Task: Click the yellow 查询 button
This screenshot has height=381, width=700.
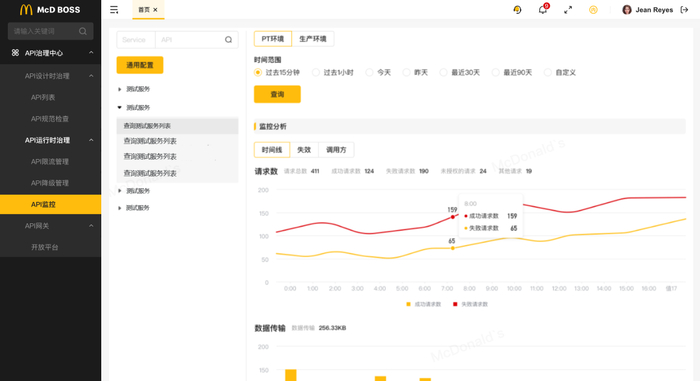Action: pos(277,94)
